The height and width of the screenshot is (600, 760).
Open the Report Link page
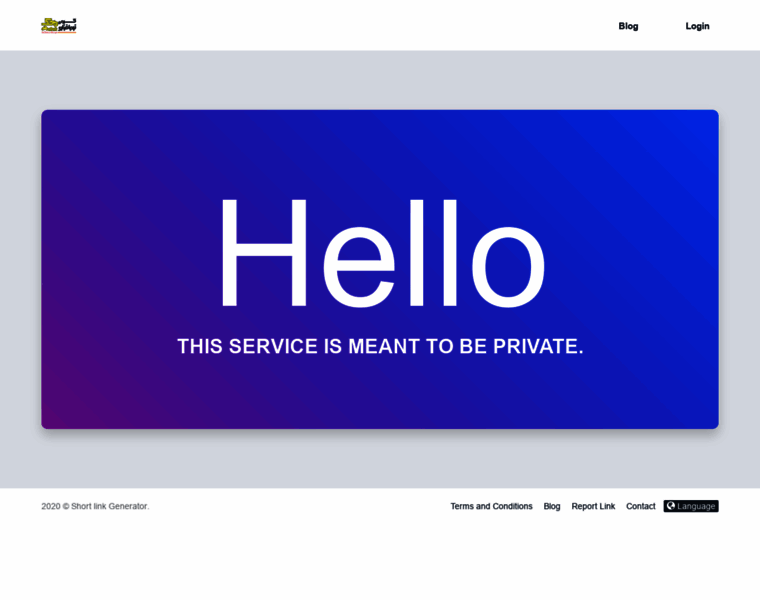pos(593,506)
